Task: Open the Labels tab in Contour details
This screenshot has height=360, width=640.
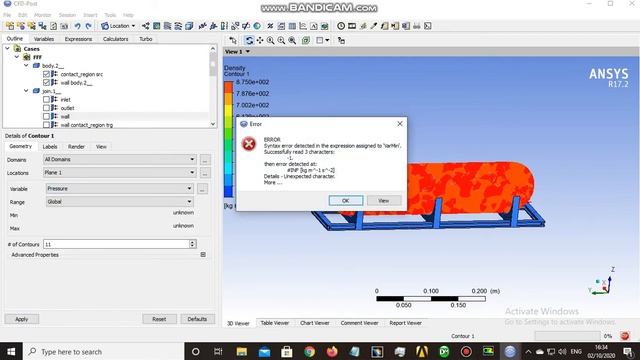Action: click(50, 147)
